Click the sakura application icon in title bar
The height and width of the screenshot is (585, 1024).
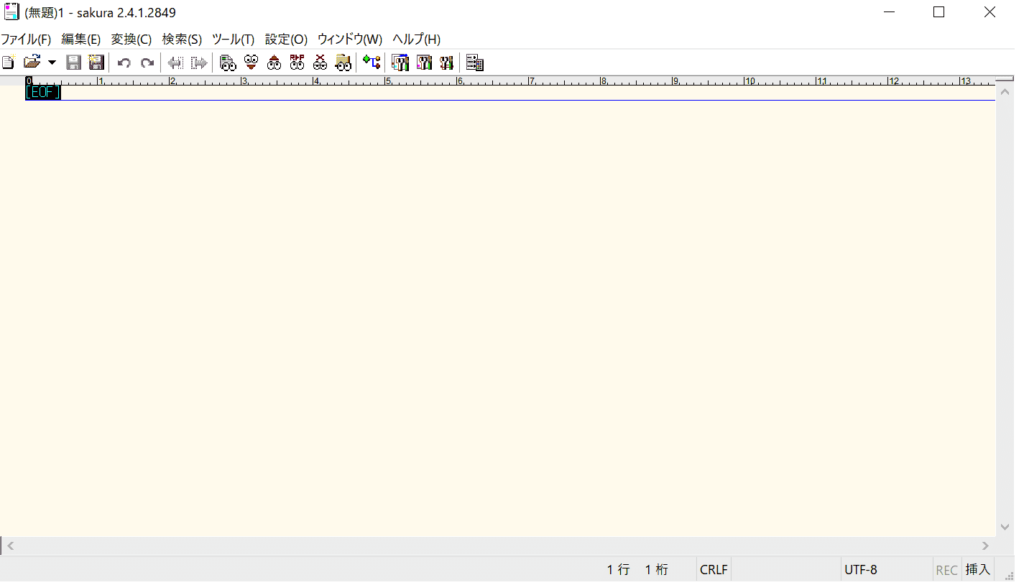click(11, 12)
